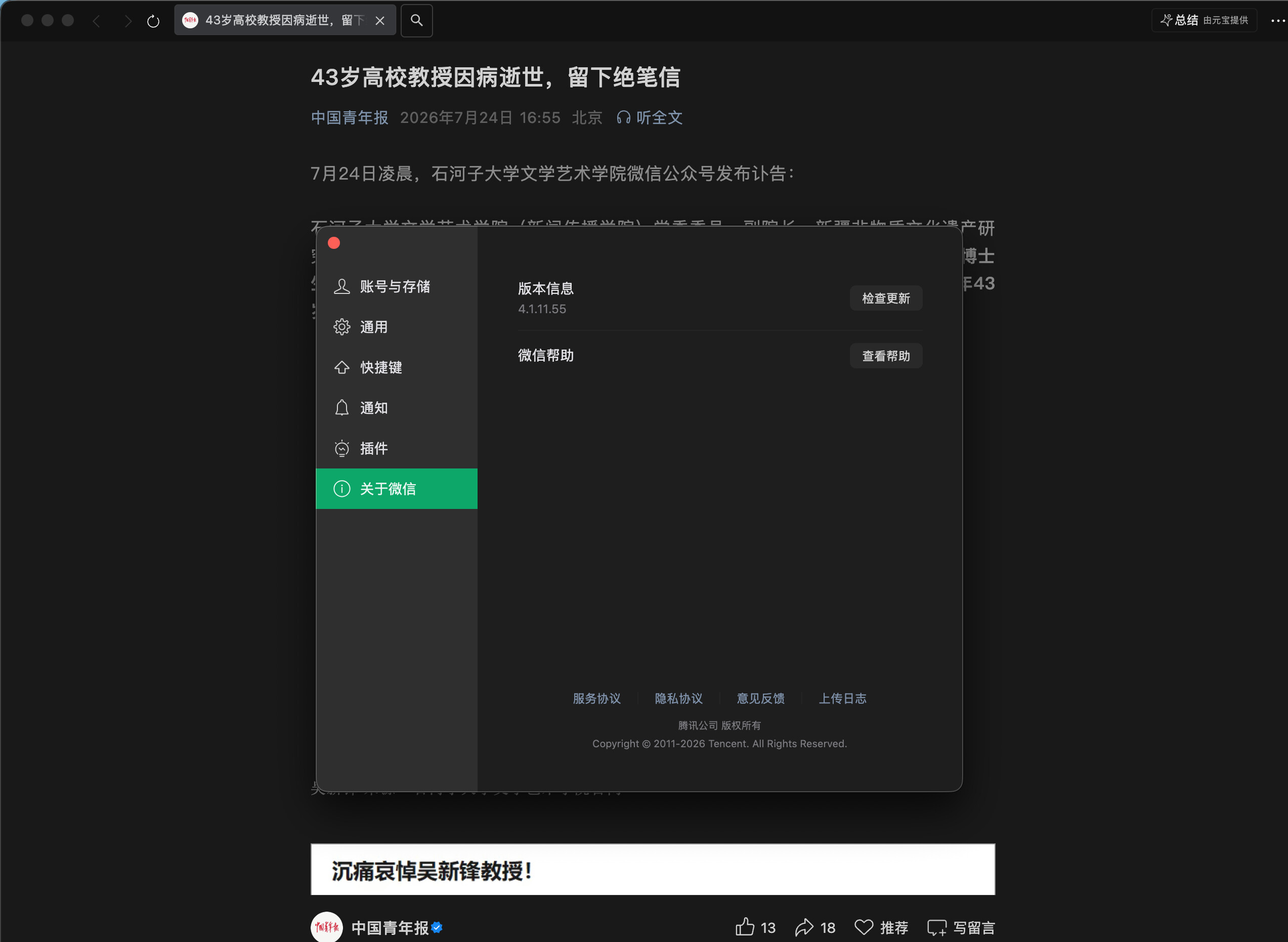
Task: Open the 账号与存储 settings section
Action: (396, 286)
